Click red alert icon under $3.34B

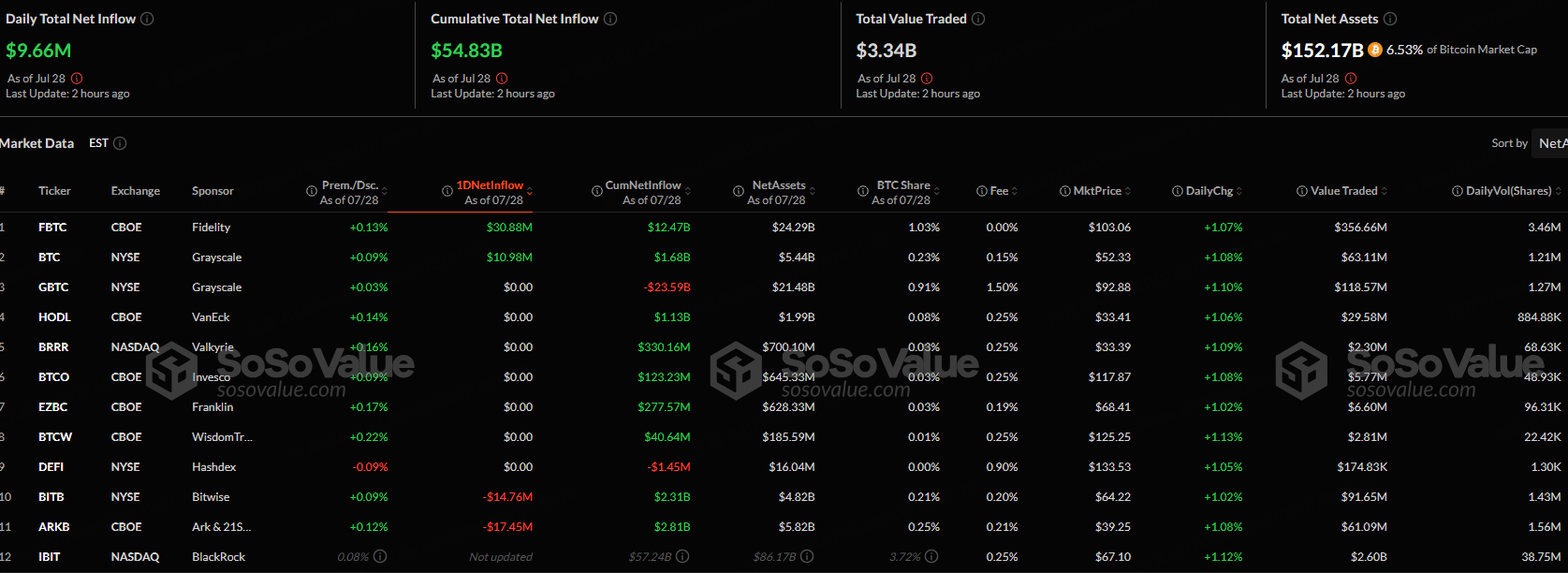(x=927, y=79)
